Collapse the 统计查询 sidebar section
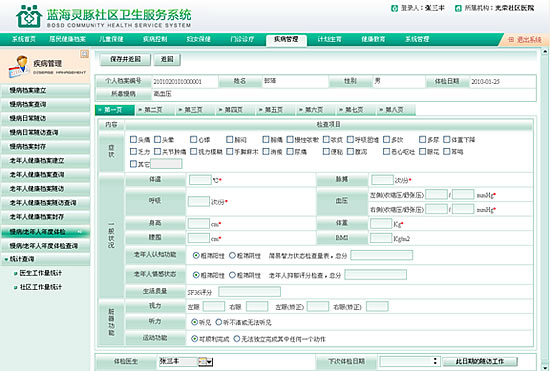 6,259
